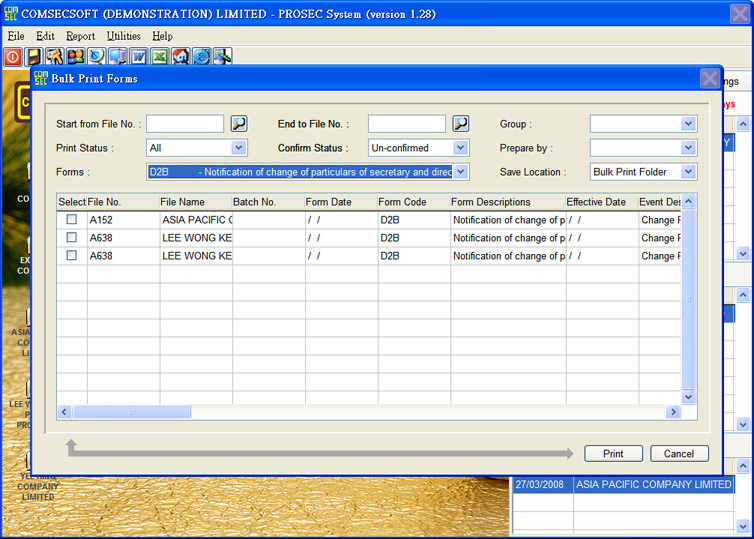Open the Utilities menu
This screenshot has width=754, height=539.
pos(124,36)
